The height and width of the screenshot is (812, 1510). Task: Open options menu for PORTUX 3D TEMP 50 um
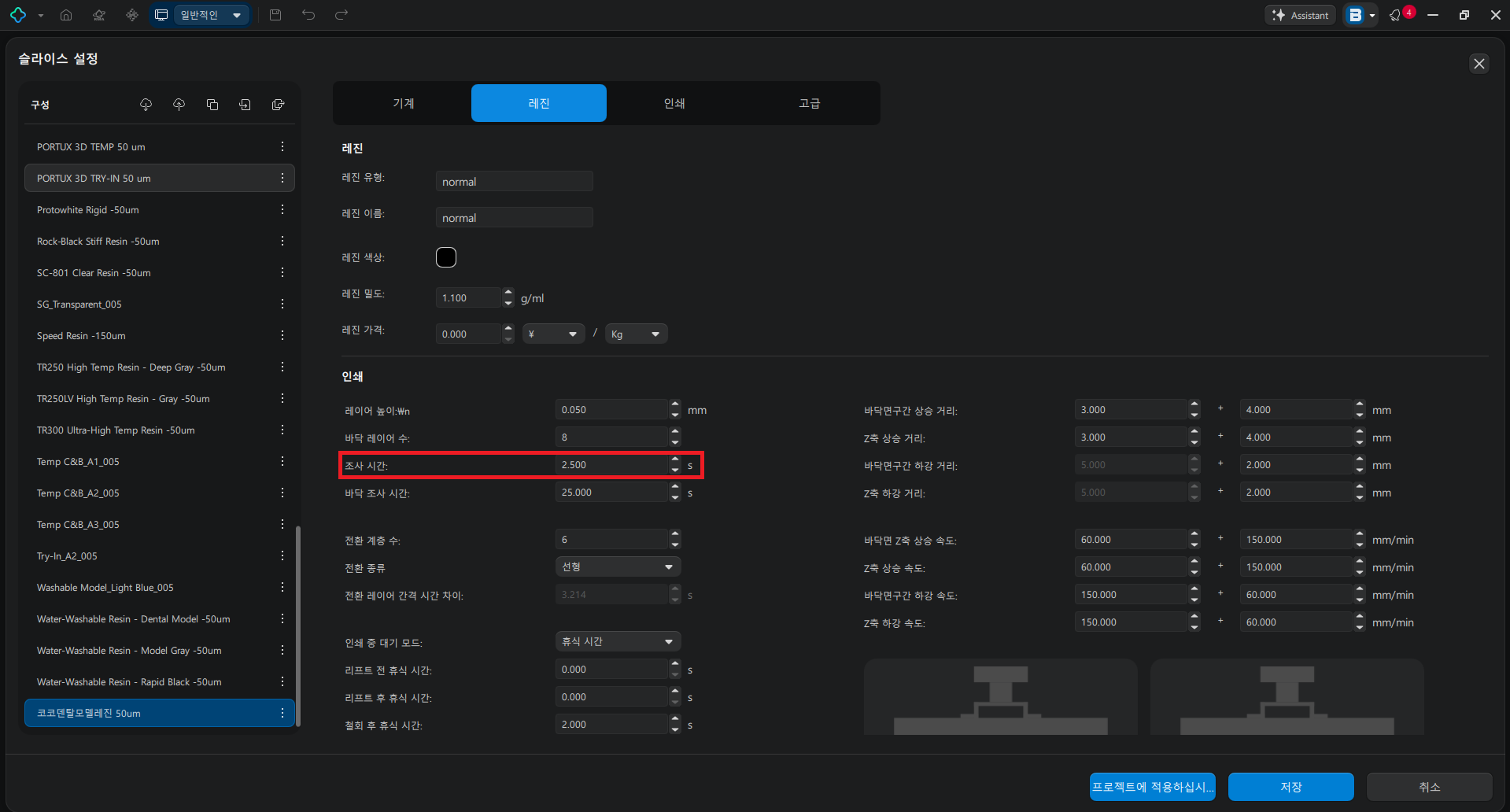click(282, 147)
